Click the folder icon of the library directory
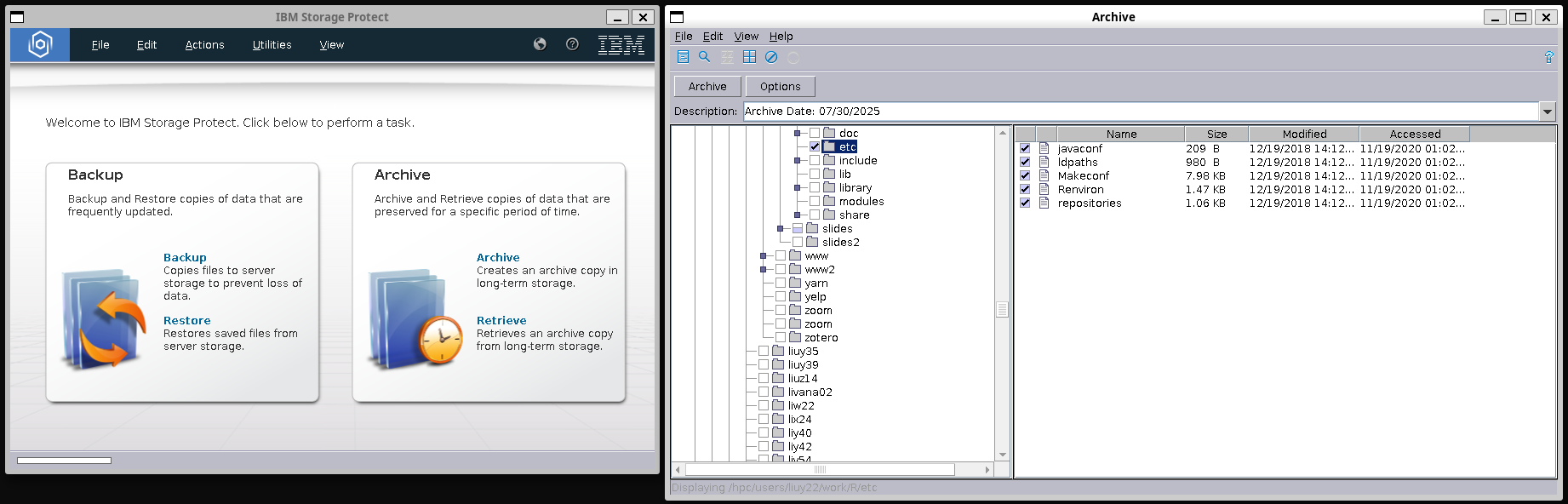Image resolution: width=1568 pixels, height=504 pixels. point(829,187)
